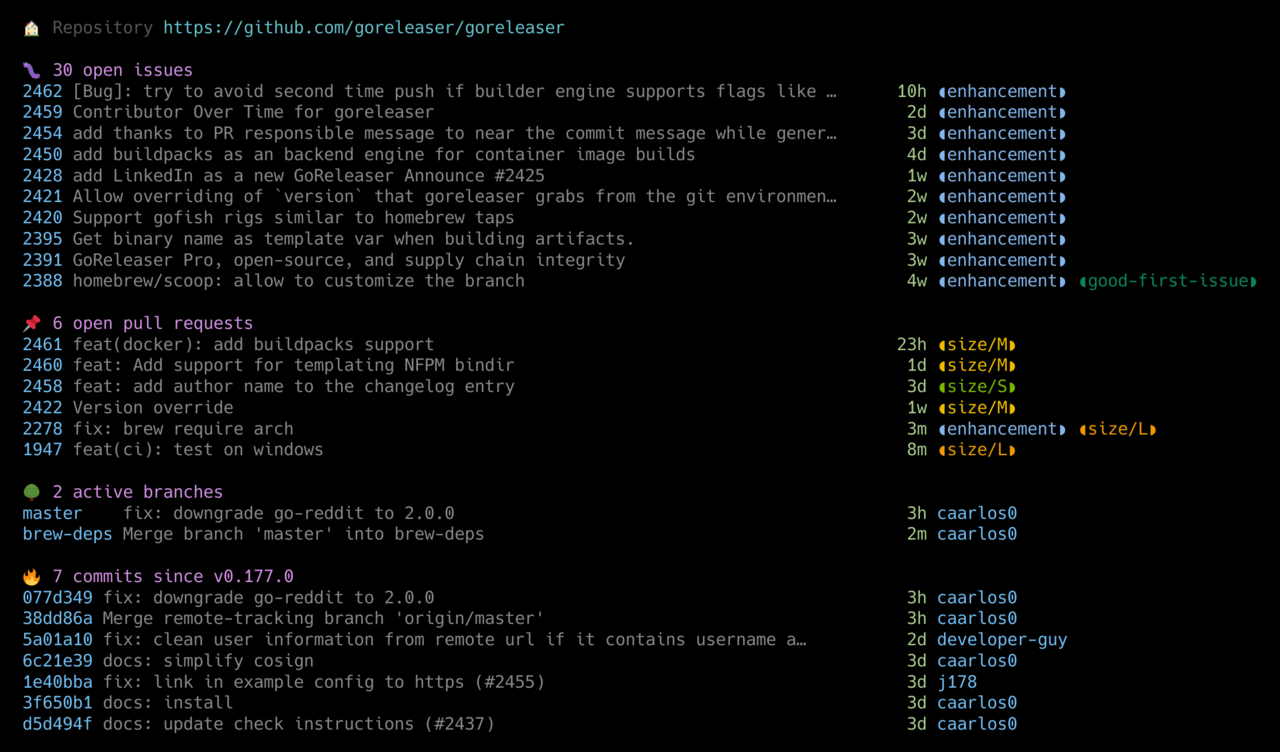This screenshot has height=752, width=1280.
Task: Open pull request number 2460
Action: click(x=43, y=365)
